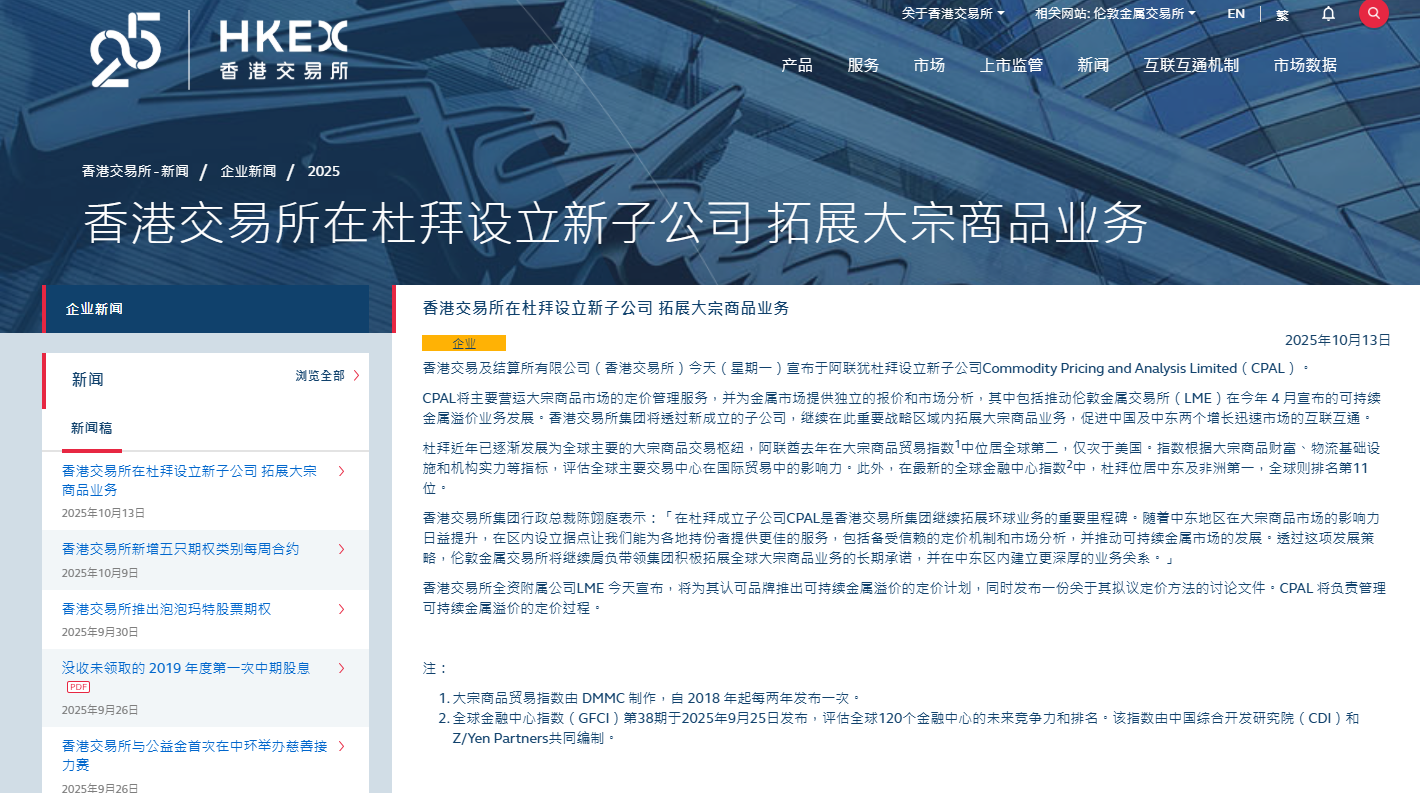This screenshot has height=793, width=1420.
Task: Open the notification bell
Action: tap(1328, 14)
